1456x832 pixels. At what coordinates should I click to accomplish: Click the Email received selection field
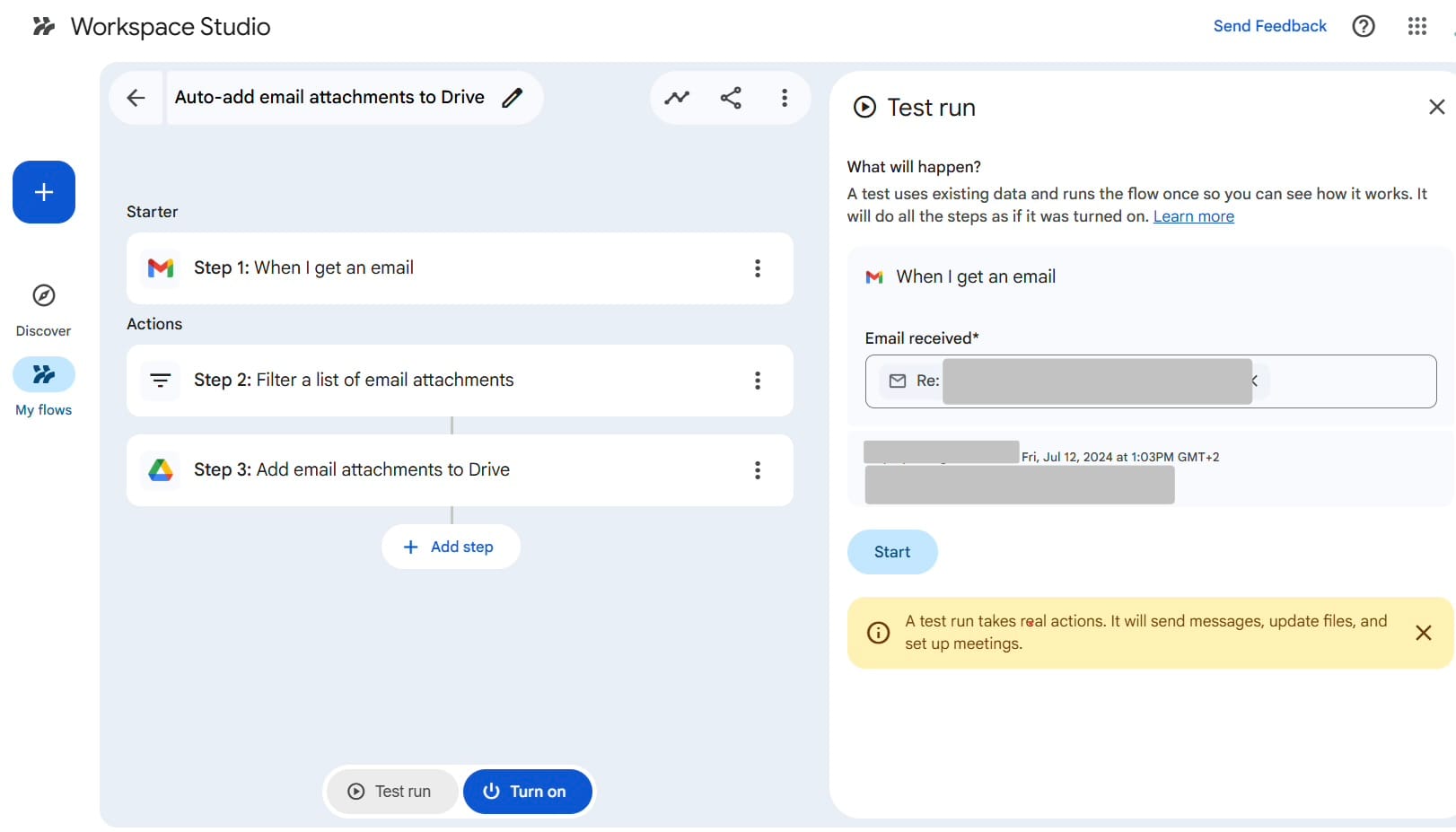[x=1151, y=381]
